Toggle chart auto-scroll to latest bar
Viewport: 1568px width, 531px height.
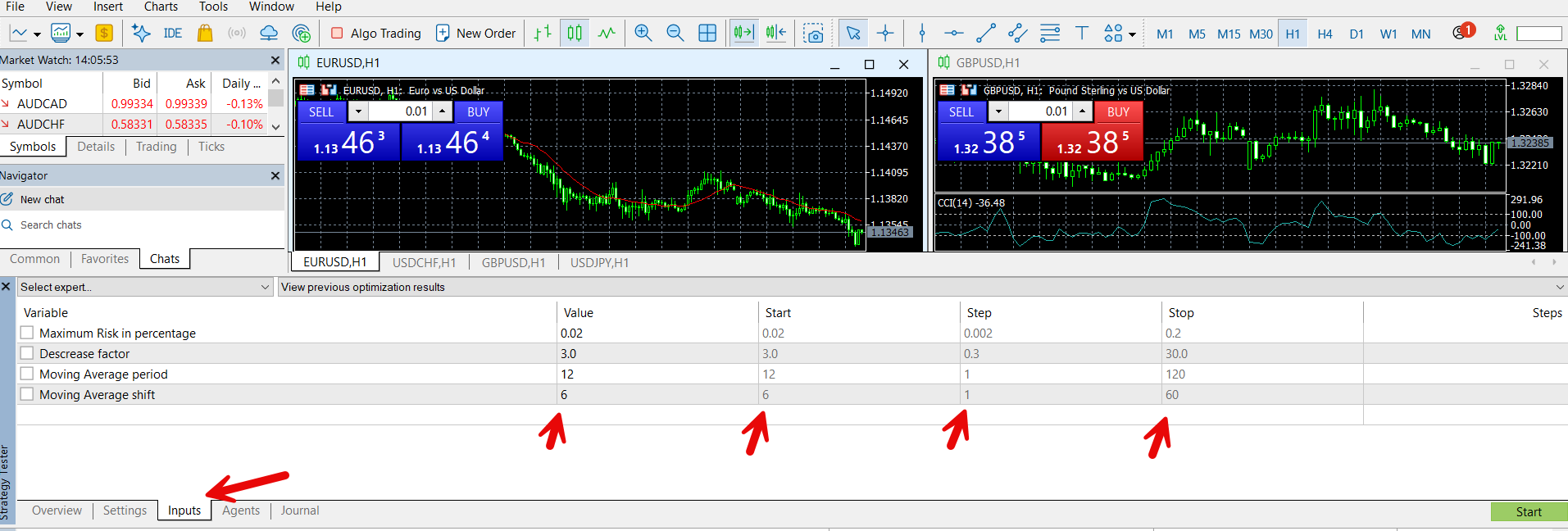pos(743,34)
